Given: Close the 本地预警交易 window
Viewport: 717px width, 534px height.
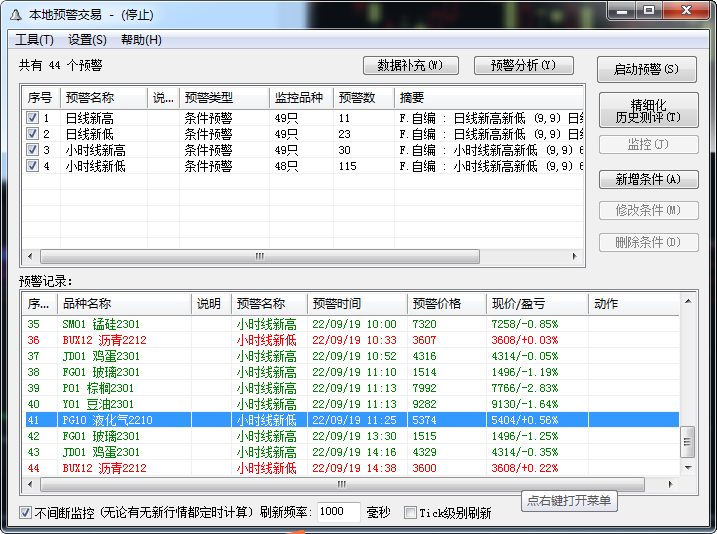Looking at the screenshot, I should [687, 11].
